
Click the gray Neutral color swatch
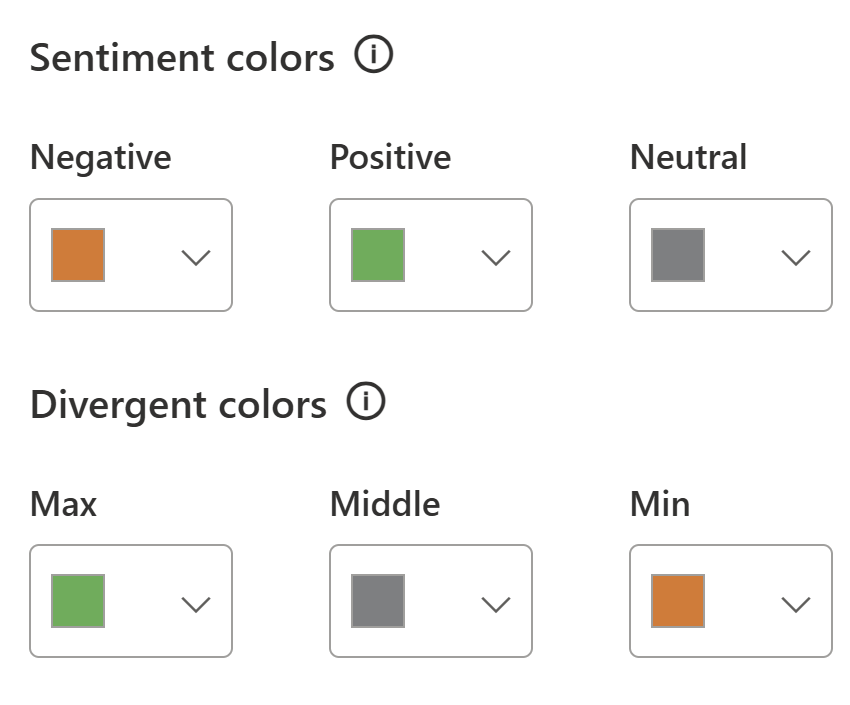point(678,255)
